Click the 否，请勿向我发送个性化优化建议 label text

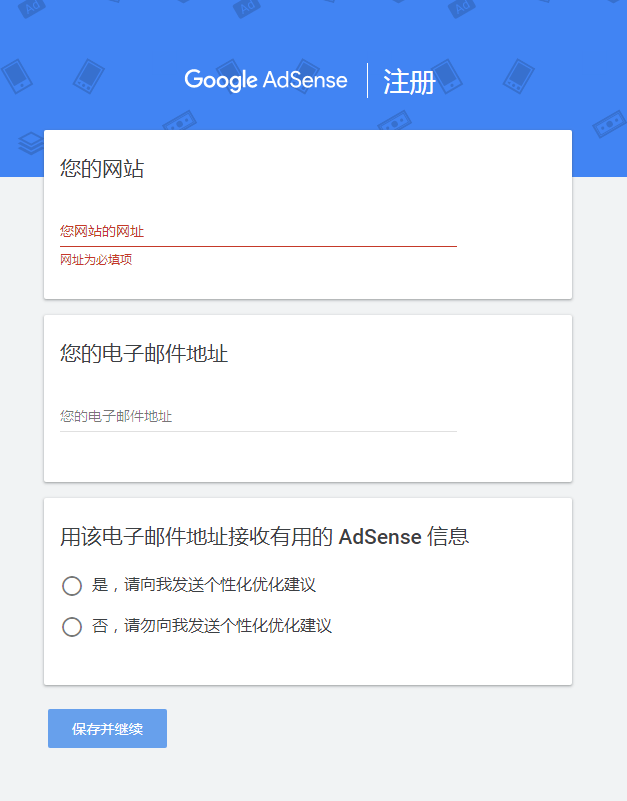pos(211,626)
